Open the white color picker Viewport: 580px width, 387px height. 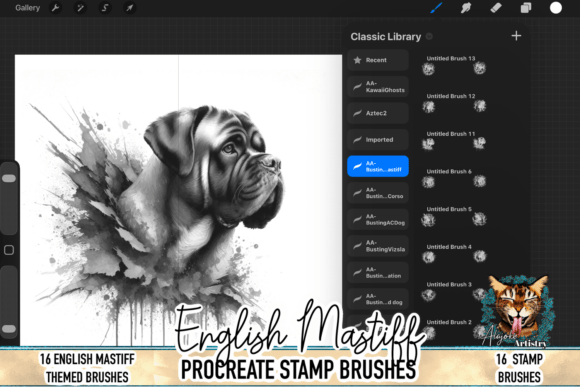pyautogui.click(x=556, y=8)
